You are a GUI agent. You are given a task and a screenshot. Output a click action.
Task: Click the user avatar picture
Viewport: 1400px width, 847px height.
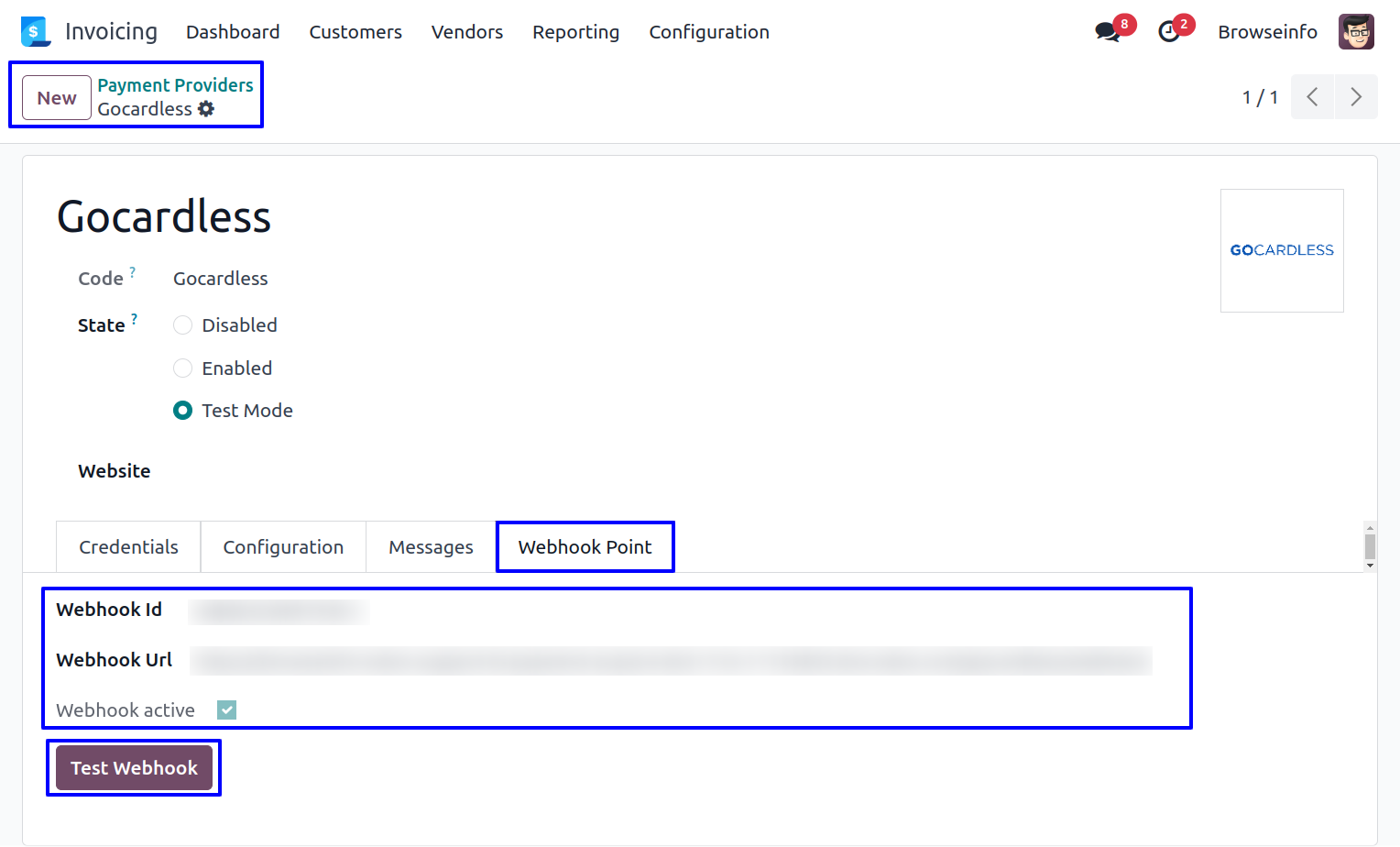pyautogui.click(x=1355, y=32)
